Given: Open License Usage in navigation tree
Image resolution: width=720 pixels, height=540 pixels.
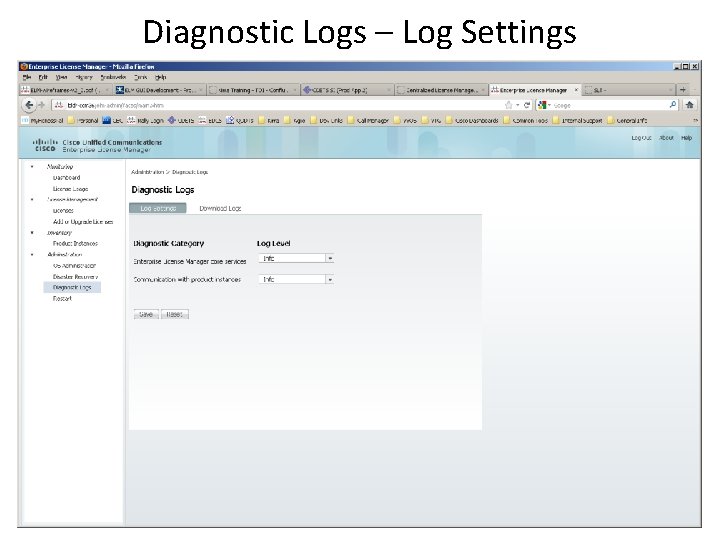Looking at the screenshot, I should (70, 189).
